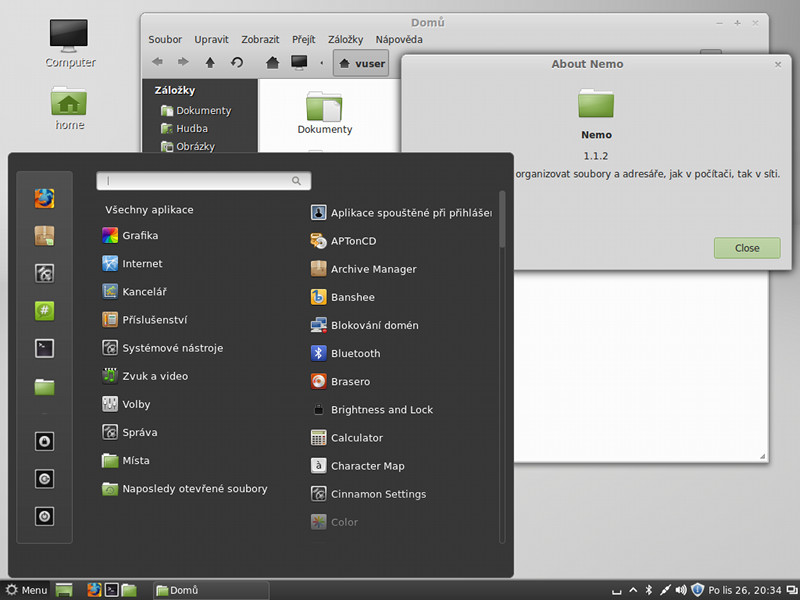Open file manager favorite in menu
The height and width of the screenshot is (600, 800).
(x=44, y=387)
